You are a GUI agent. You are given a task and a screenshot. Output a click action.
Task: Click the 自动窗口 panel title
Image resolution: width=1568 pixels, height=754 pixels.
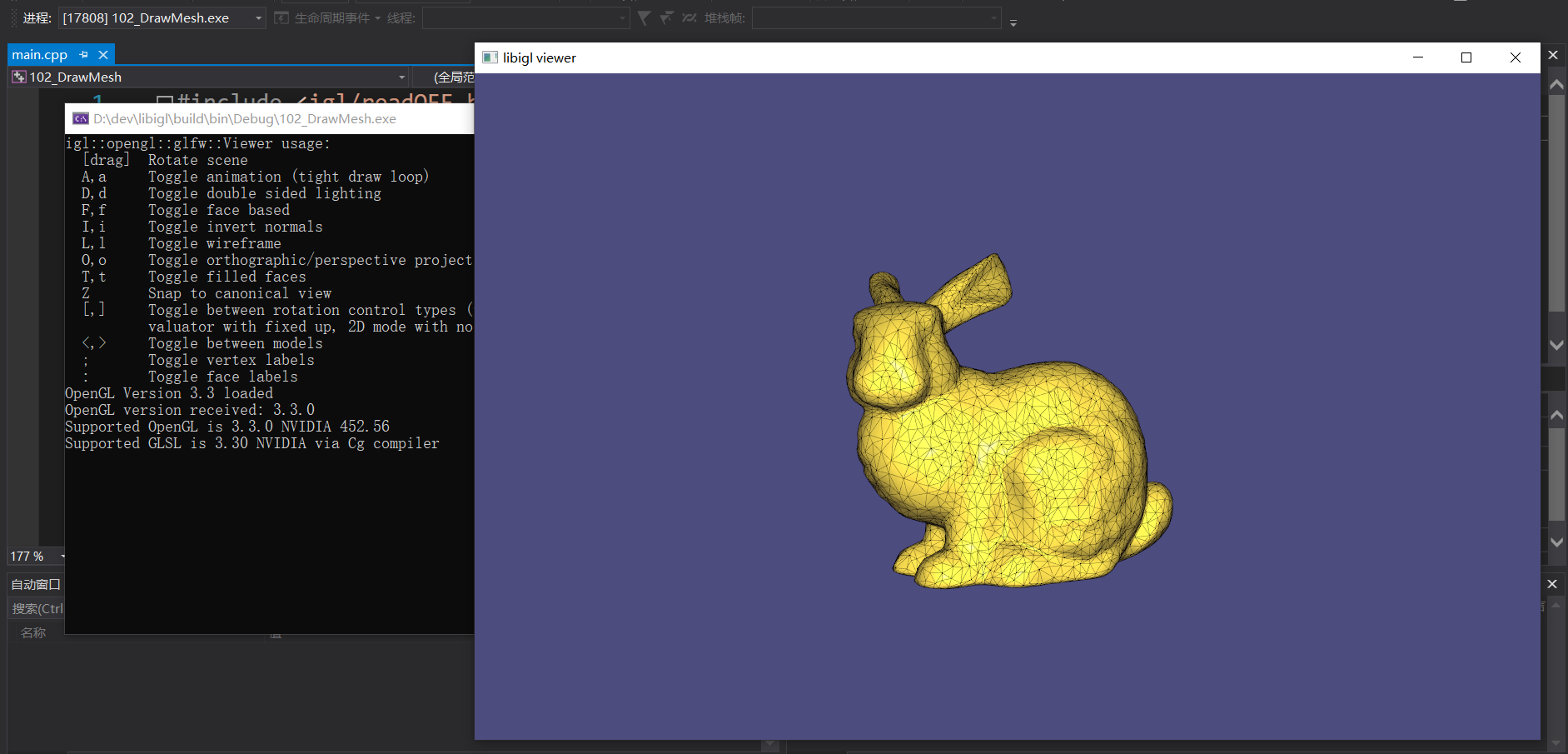pos(36,584)
